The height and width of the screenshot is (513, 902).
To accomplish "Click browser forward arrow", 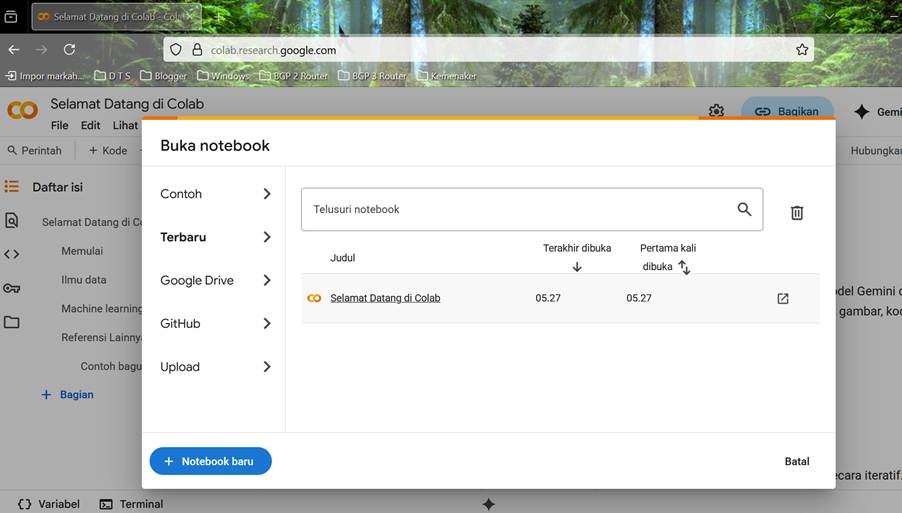I will (41, 49).
